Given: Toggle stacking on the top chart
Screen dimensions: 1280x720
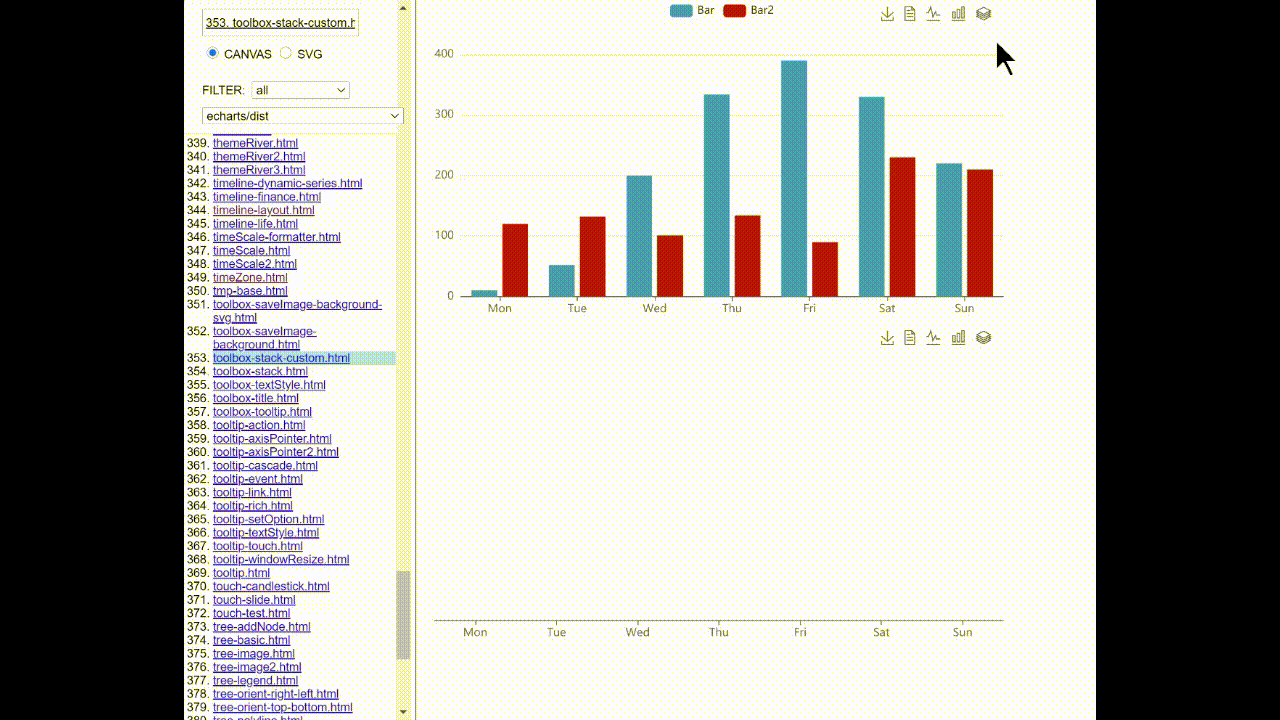Looking at the screenshot, I should click(983, 13).
